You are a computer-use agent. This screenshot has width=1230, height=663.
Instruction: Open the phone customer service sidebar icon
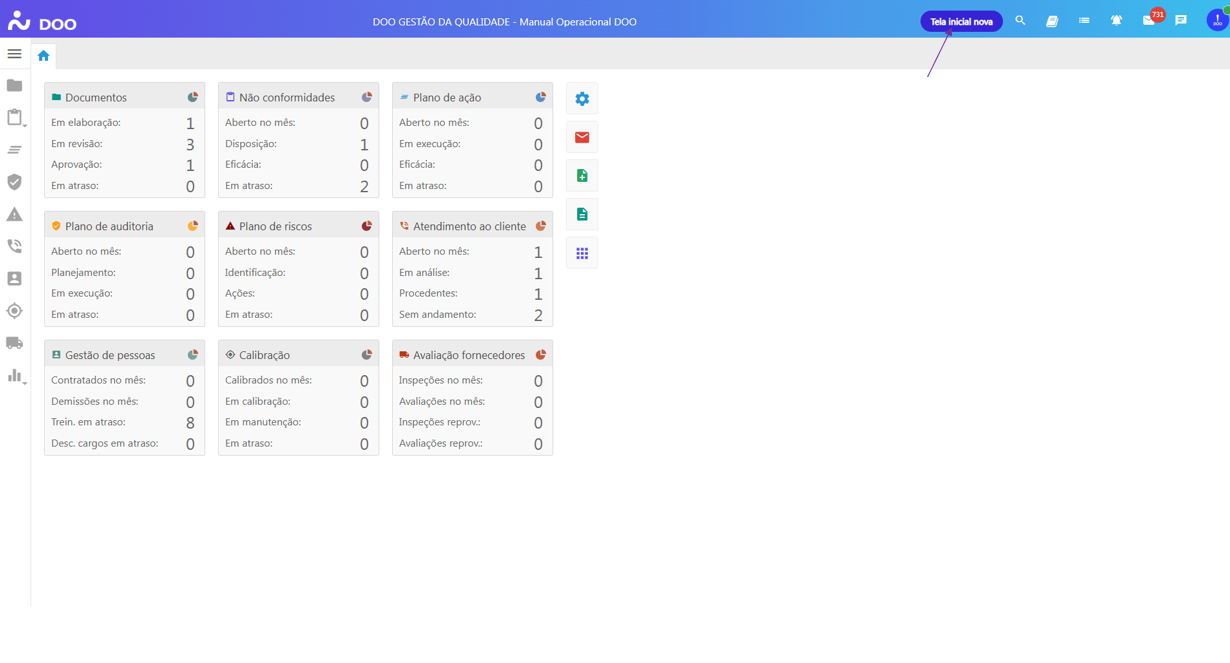(x=14, y=246)
